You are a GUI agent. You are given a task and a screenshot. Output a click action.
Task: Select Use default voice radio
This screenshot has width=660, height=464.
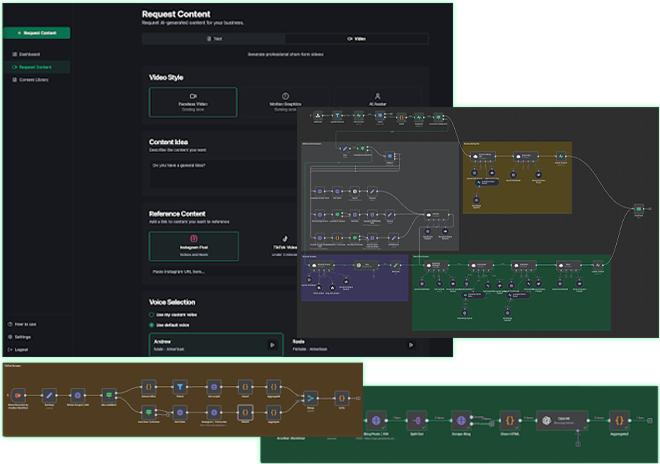click(151, 325)
